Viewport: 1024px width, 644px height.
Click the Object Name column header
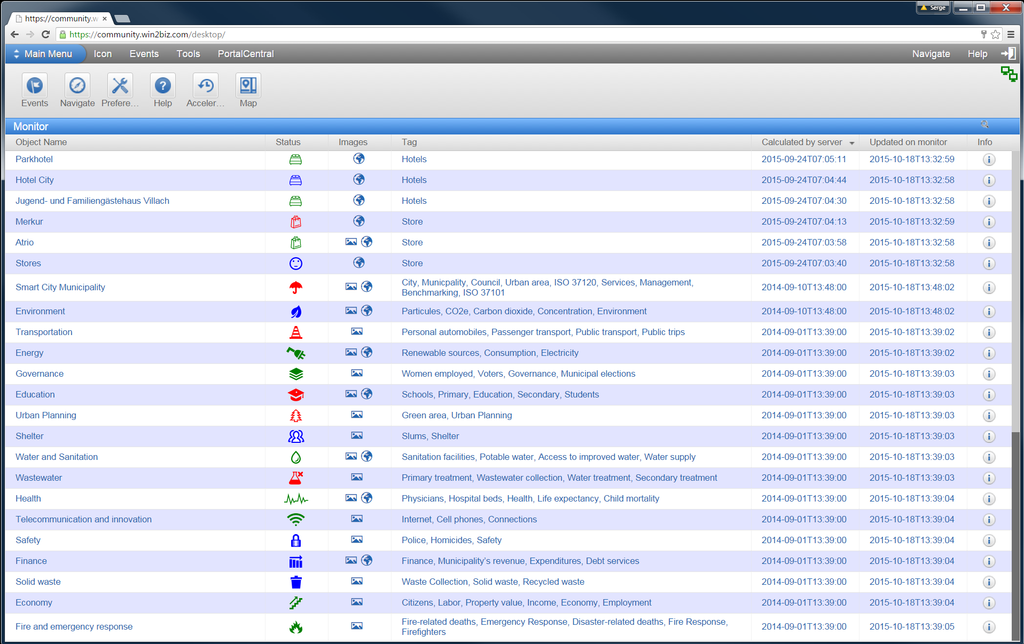click(41, 142)
